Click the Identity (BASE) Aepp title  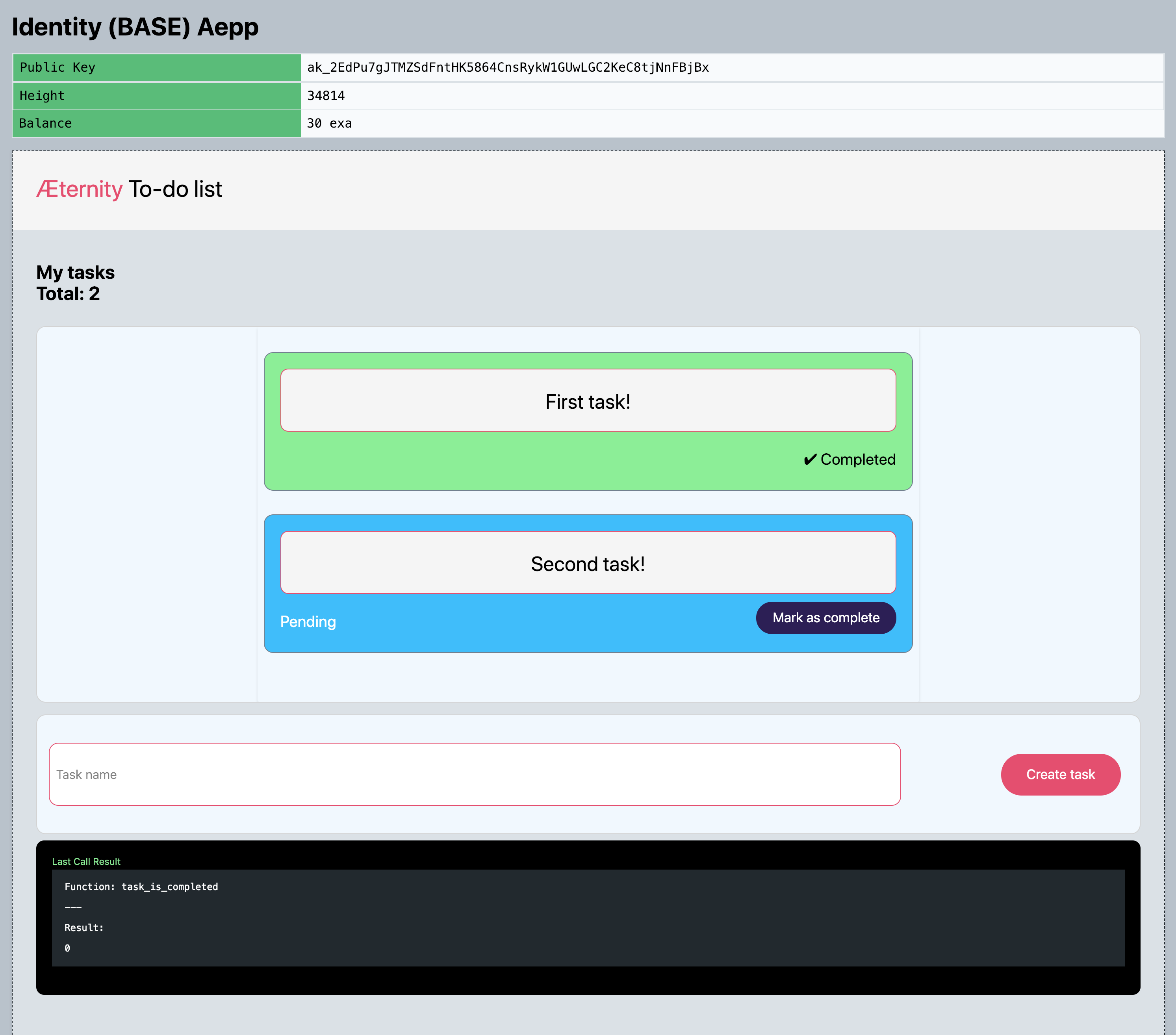click(x=135, y=27)
